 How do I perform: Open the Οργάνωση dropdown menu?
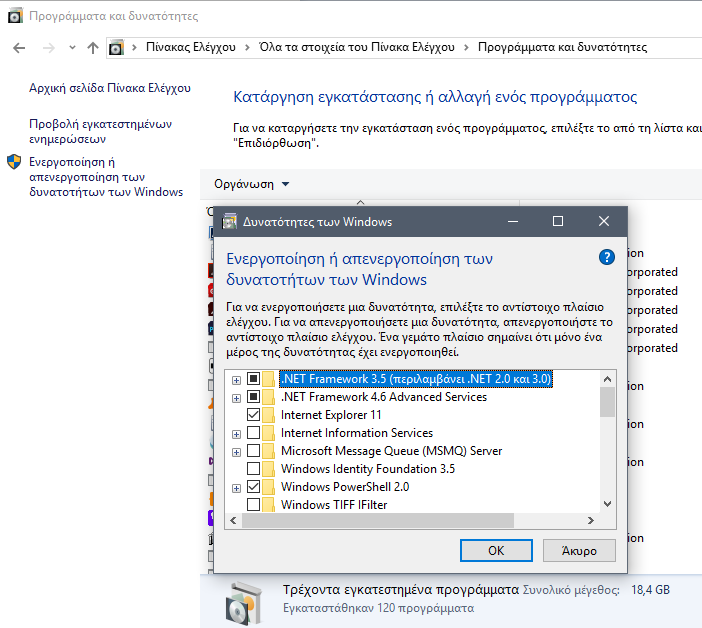[x=251, y=184]
